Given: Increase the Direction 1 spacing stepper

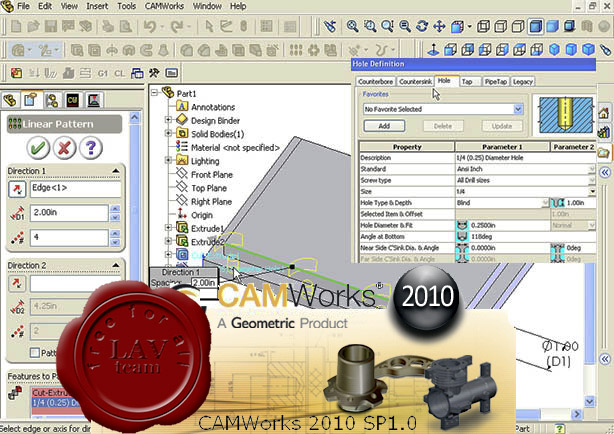Looking at the screenshot, I should click(115, 209).
